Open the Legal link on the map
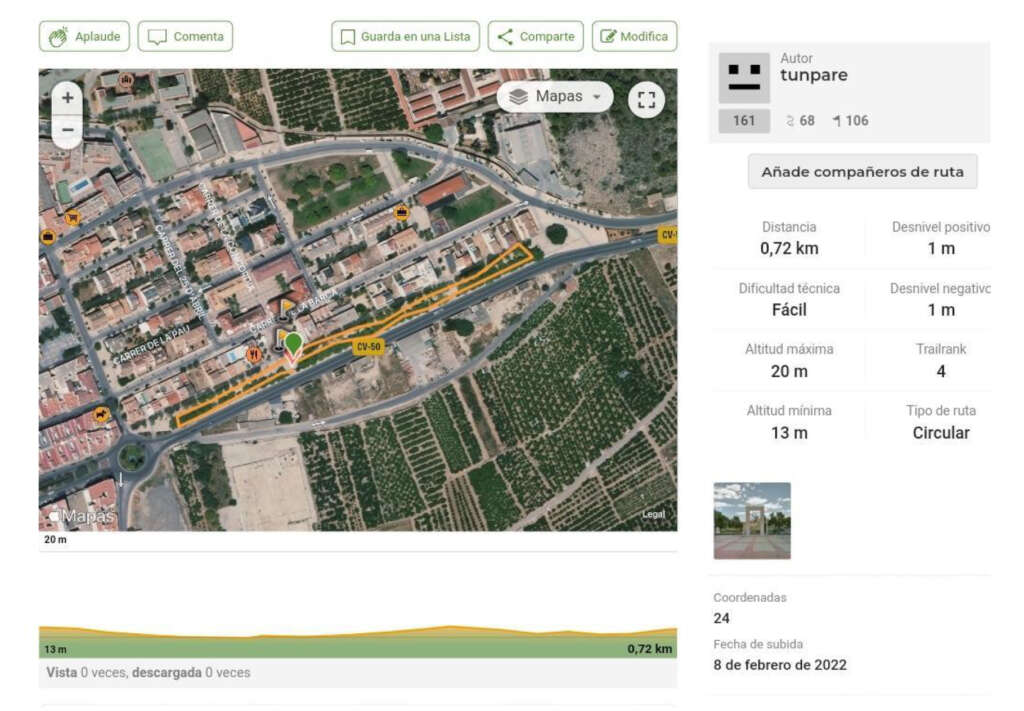1024x711 pixels. click(653, 514)
